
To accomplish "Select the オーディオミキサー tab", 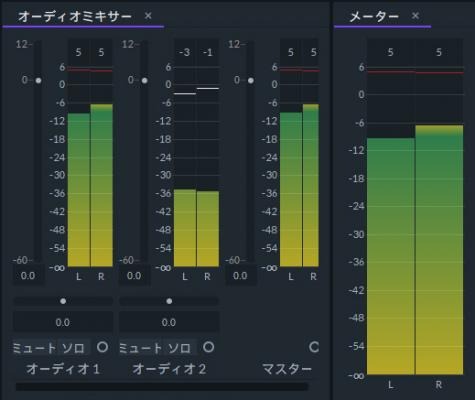I will point(75,16).
